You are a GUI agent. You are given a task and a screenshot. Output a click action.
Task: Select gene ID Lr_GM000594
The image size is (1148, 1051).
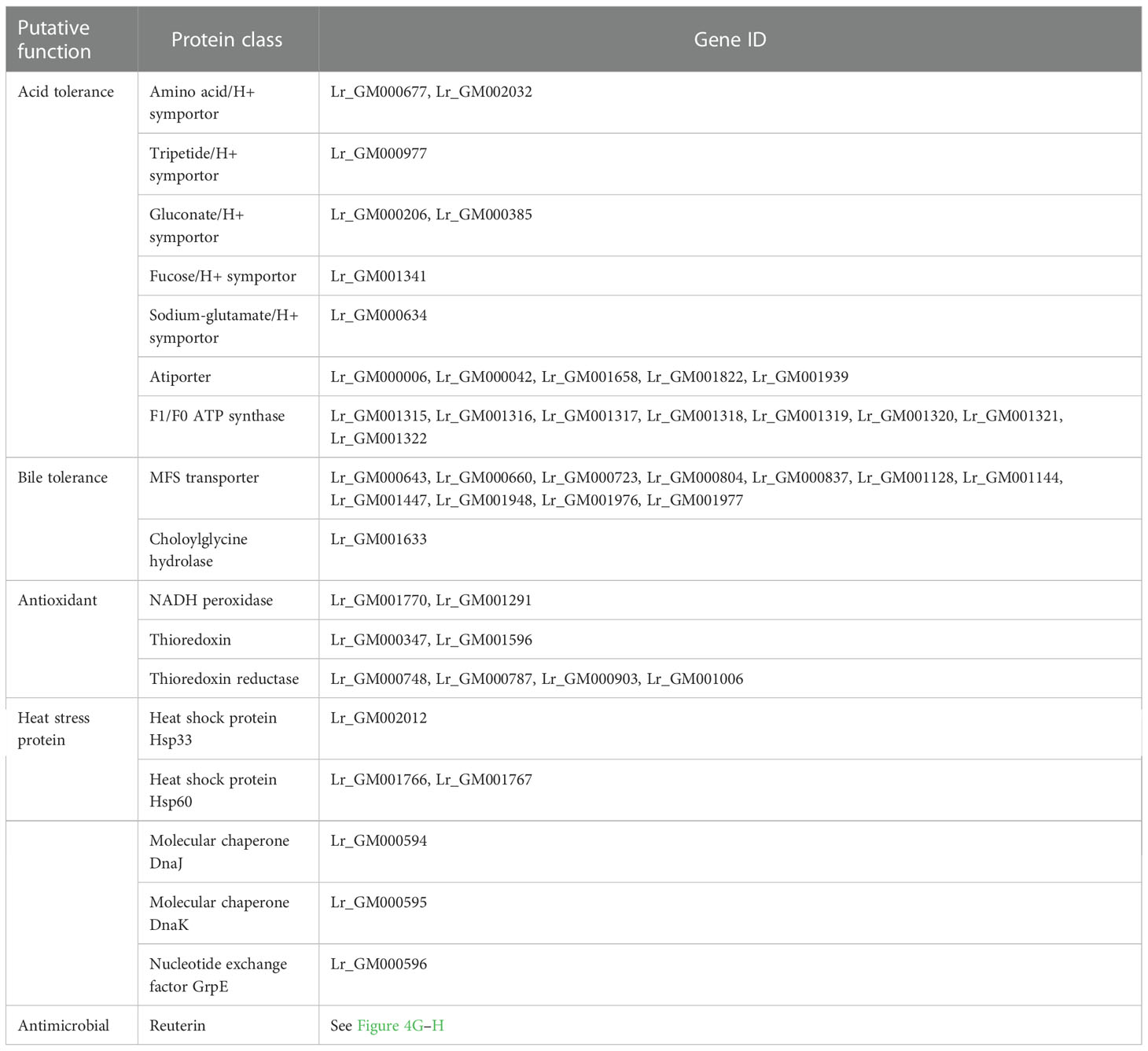click(x=378, y=841)
